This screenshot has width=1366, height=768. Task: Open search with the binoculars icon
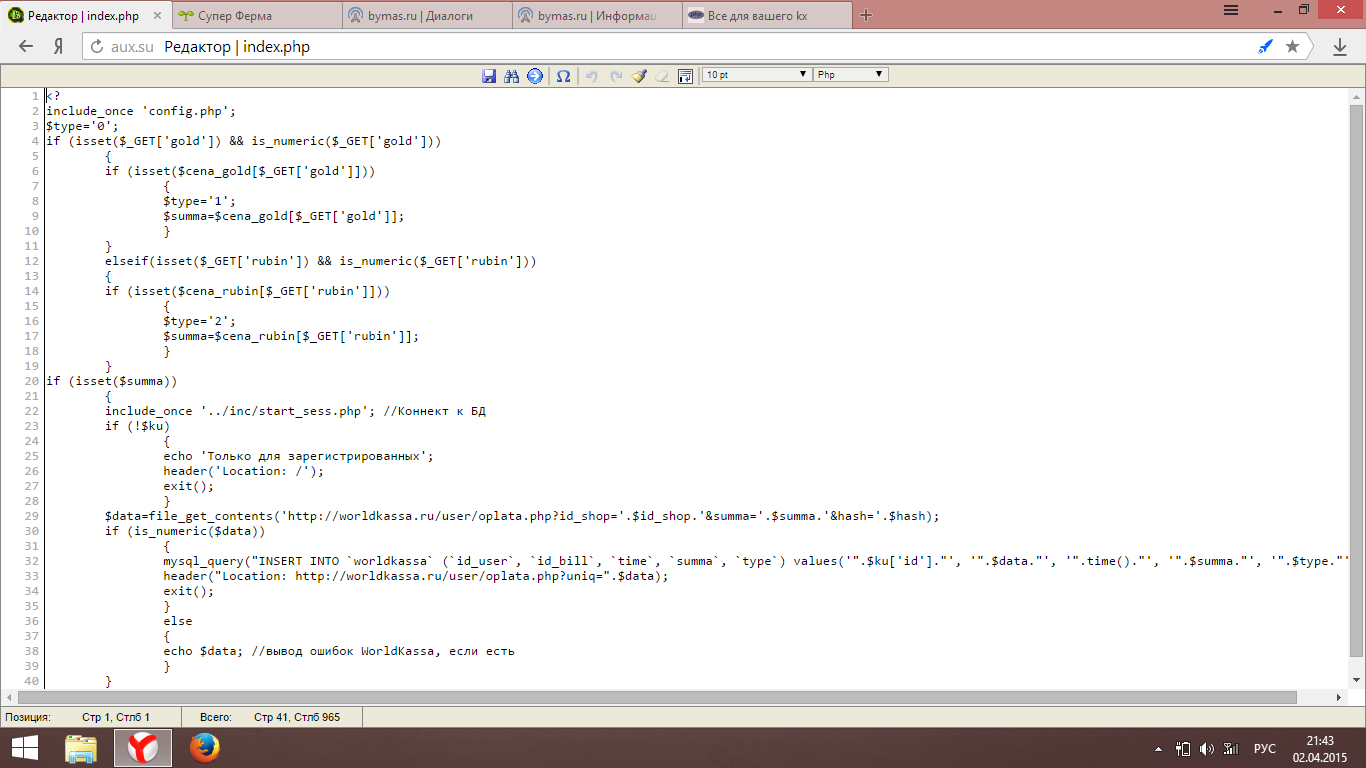click(512, 75)
